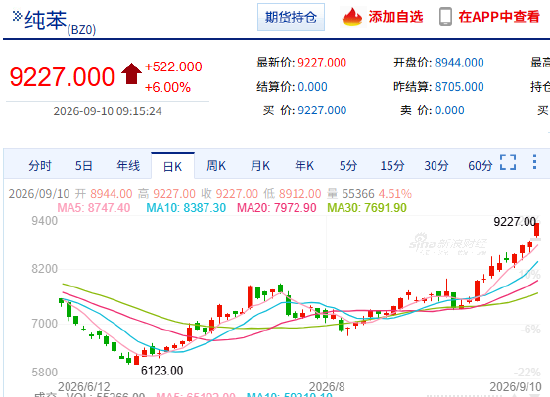Image resolution: width=550 pixels, height=397 pixels.
Task: Click the 2026/6/12 x-axis date
Action: click(x=84, y=386)
